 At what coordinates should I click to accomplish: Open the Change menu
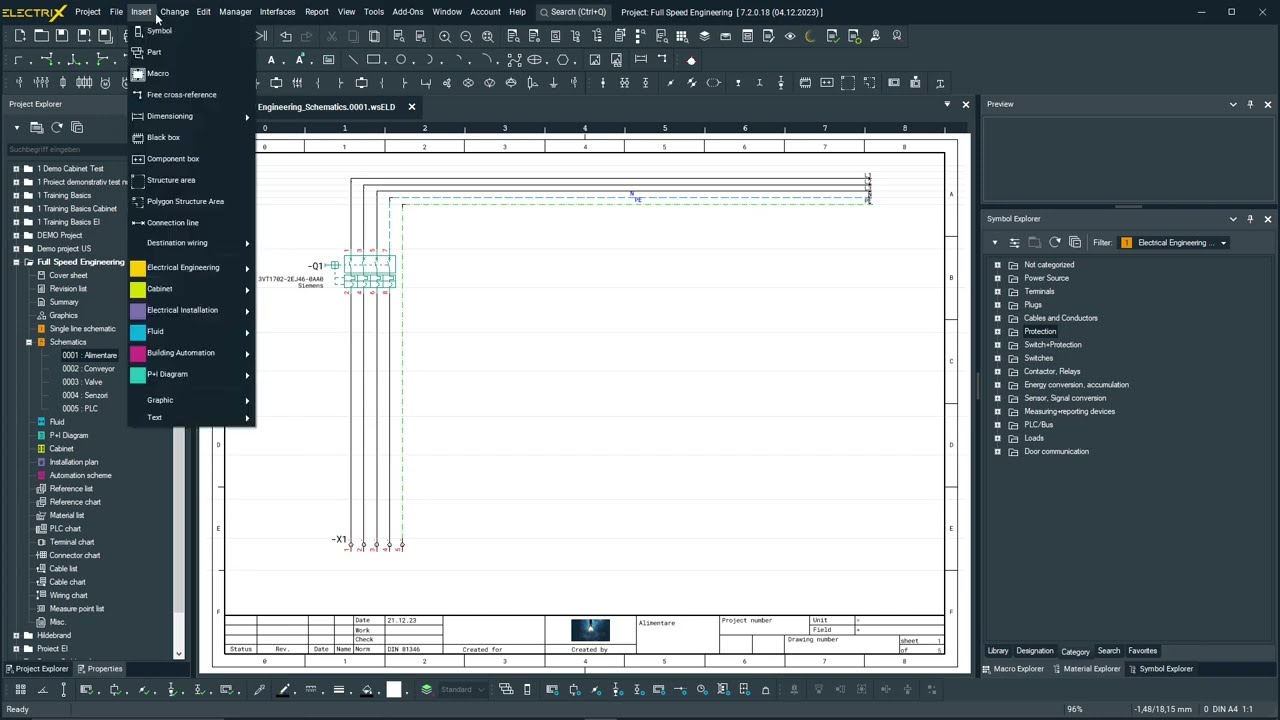(174, 12)
